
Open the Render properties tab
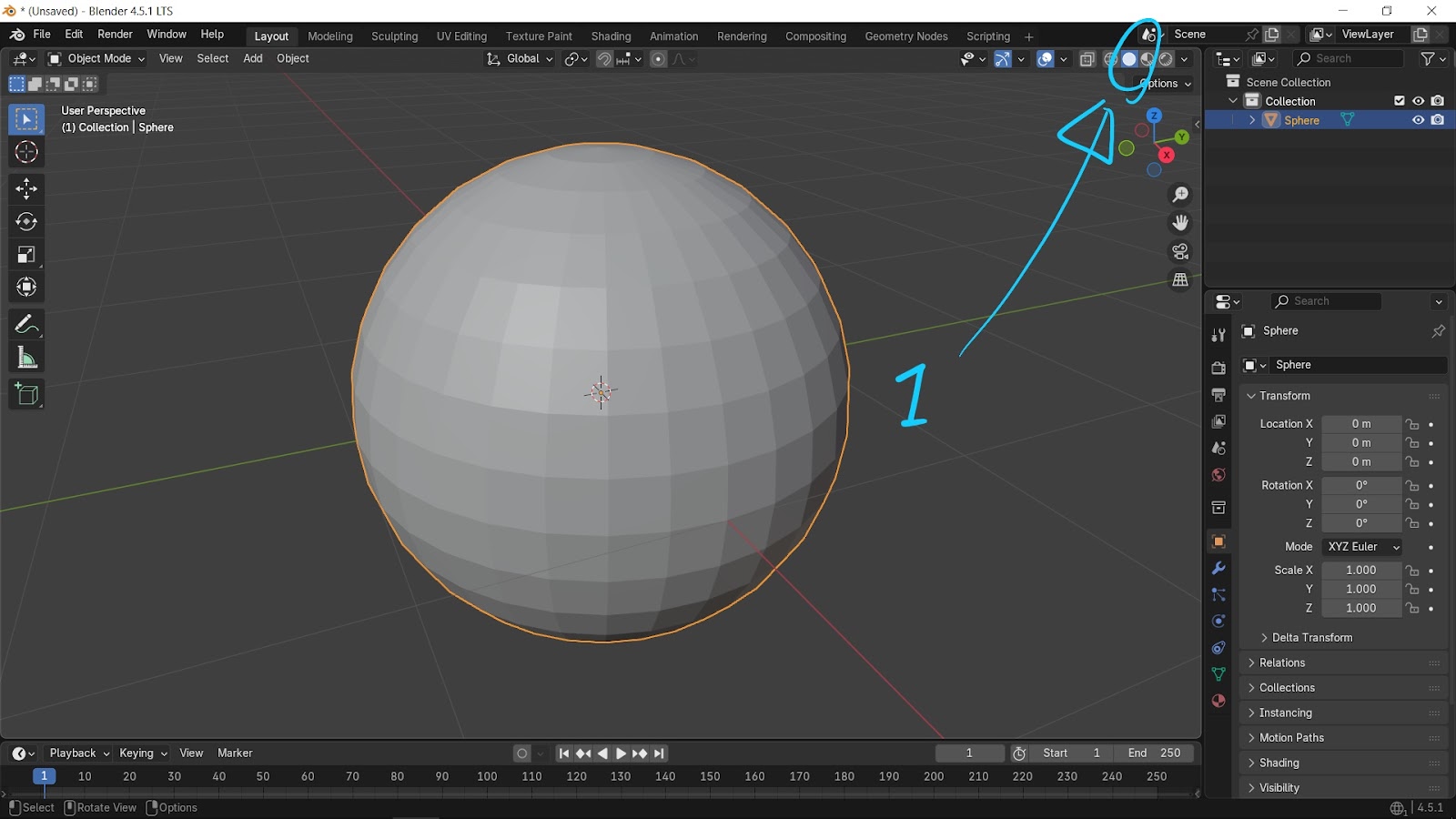coord(1218,368)
